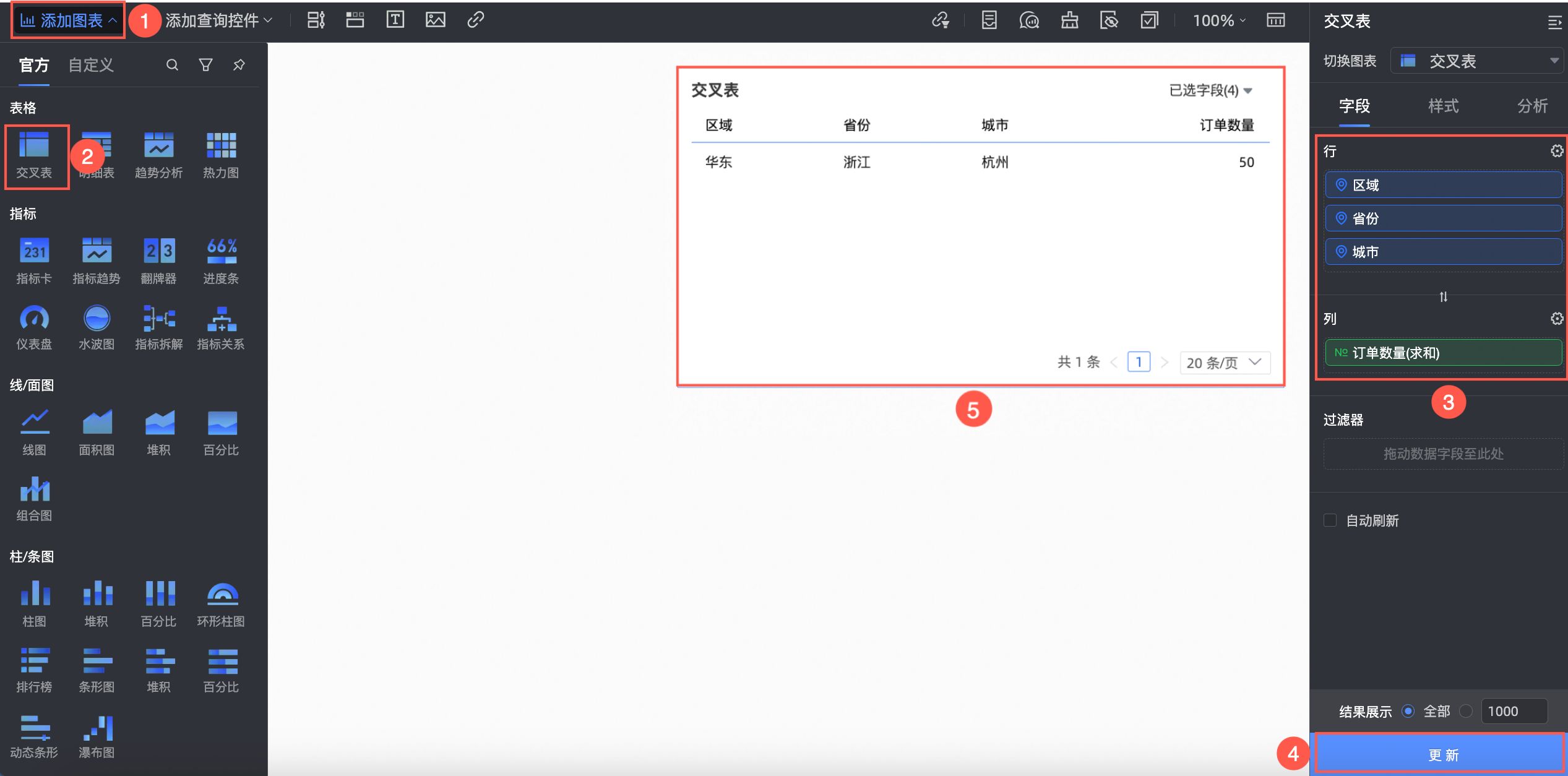Viewport: 1568px width, 776px height.
Task: Insert an image via the toolbar picture icon
Action: (435, 20)
